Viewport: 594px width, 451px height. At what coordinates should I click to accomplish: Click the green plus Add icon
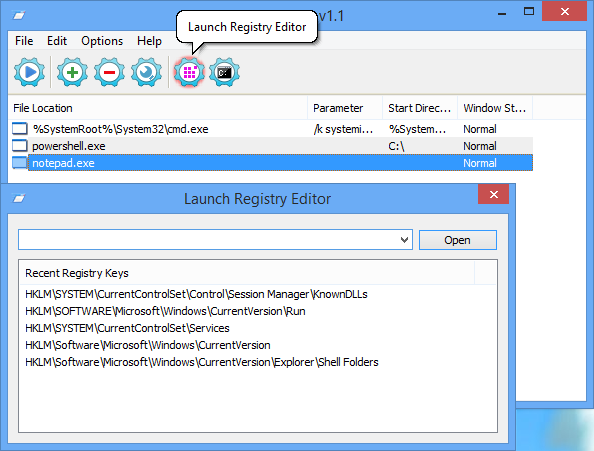pos(72,72)
